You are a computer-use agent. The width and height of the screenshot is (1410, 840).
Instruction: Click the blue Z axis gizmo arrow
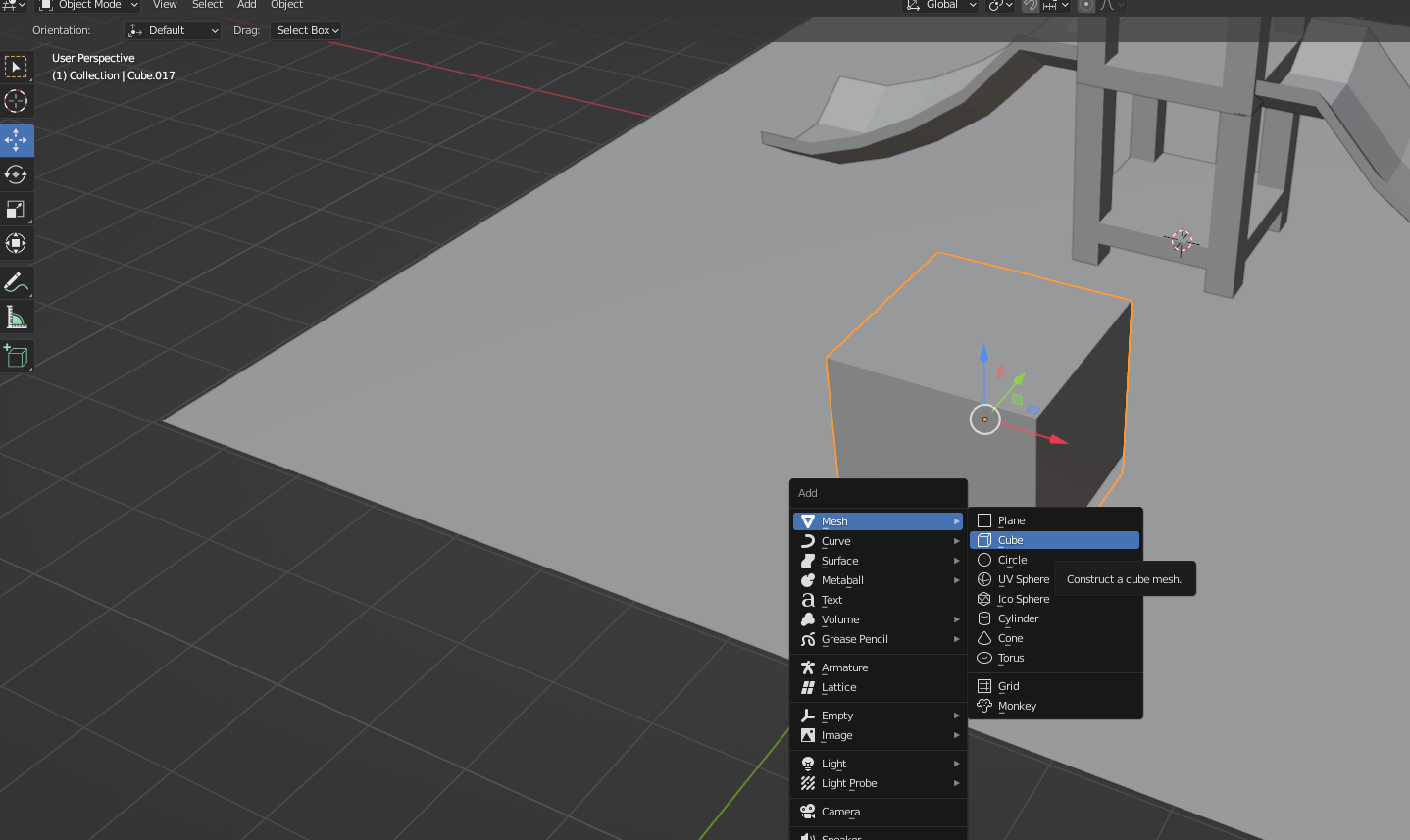click(983, 352)
